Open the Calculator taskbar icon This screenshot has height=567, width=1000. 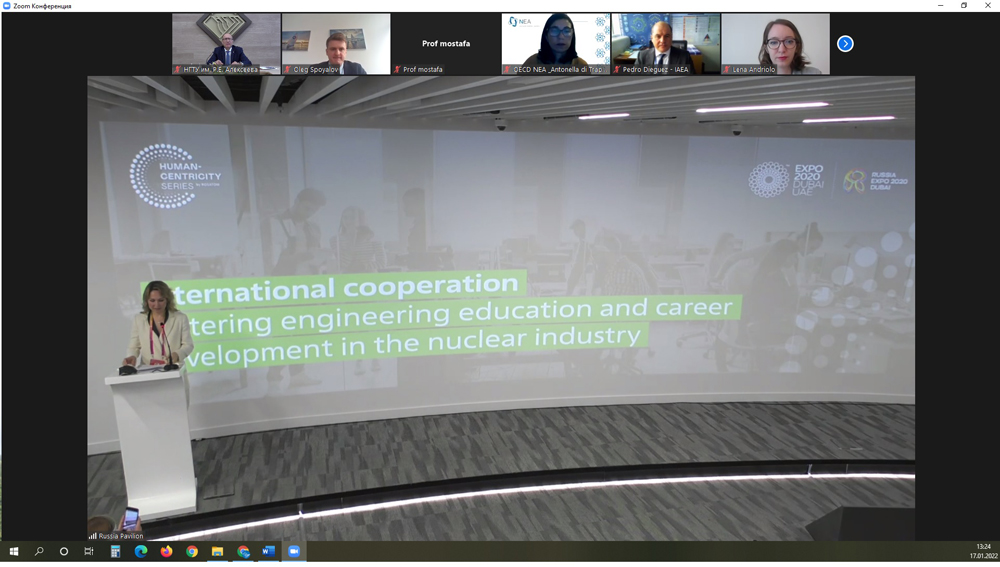click(x=115, y=551)
